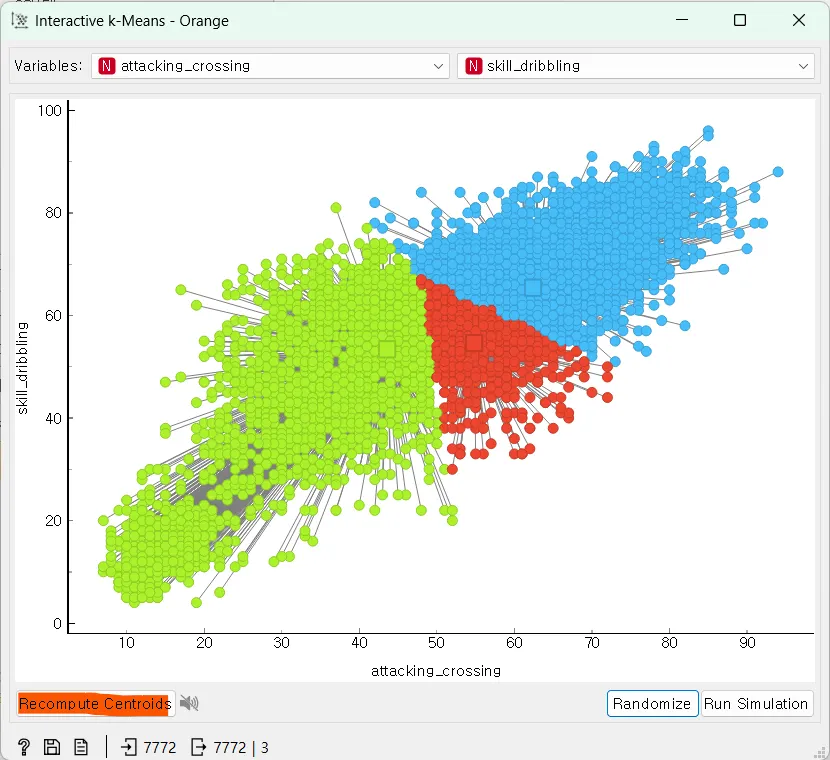Maximize the Interactive k-Means window
Viewport: 830px width, 760px height.
point(740,20)
